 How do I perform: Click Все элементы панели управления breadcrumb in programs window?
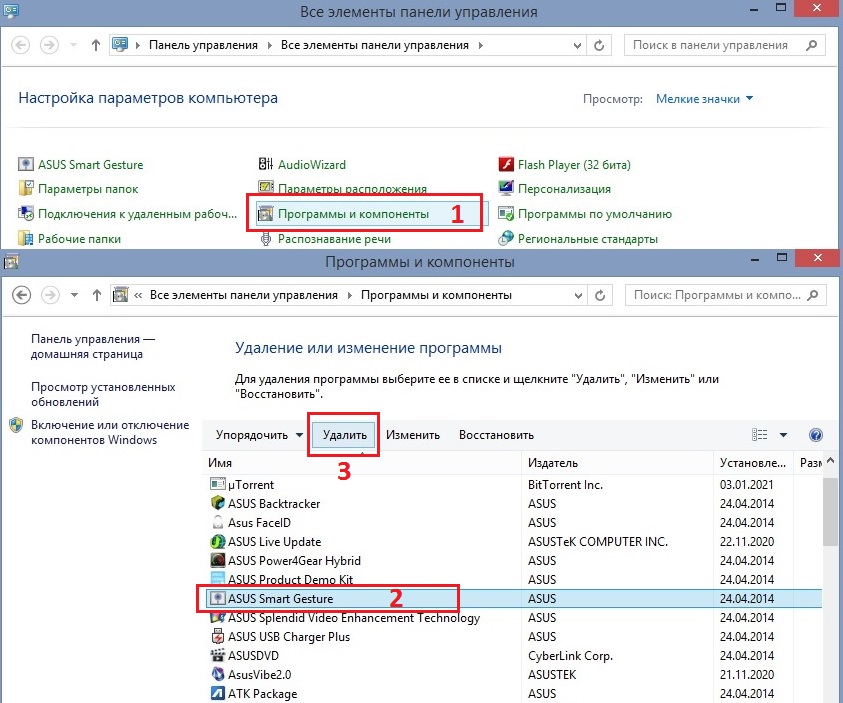tap(244, 295)
